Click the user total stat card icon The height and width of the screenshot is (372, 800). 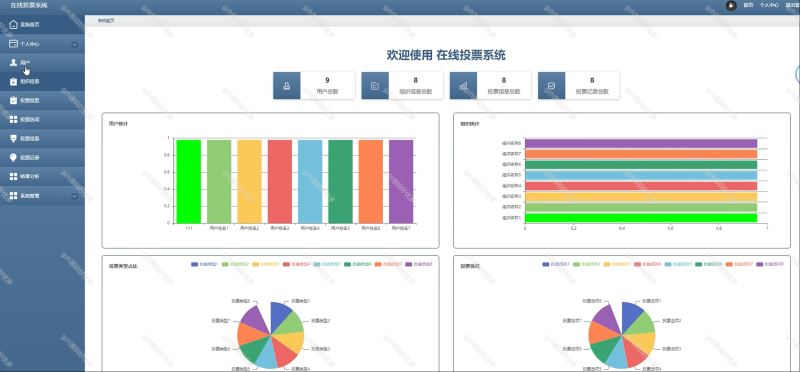click(x=287, y=86)
